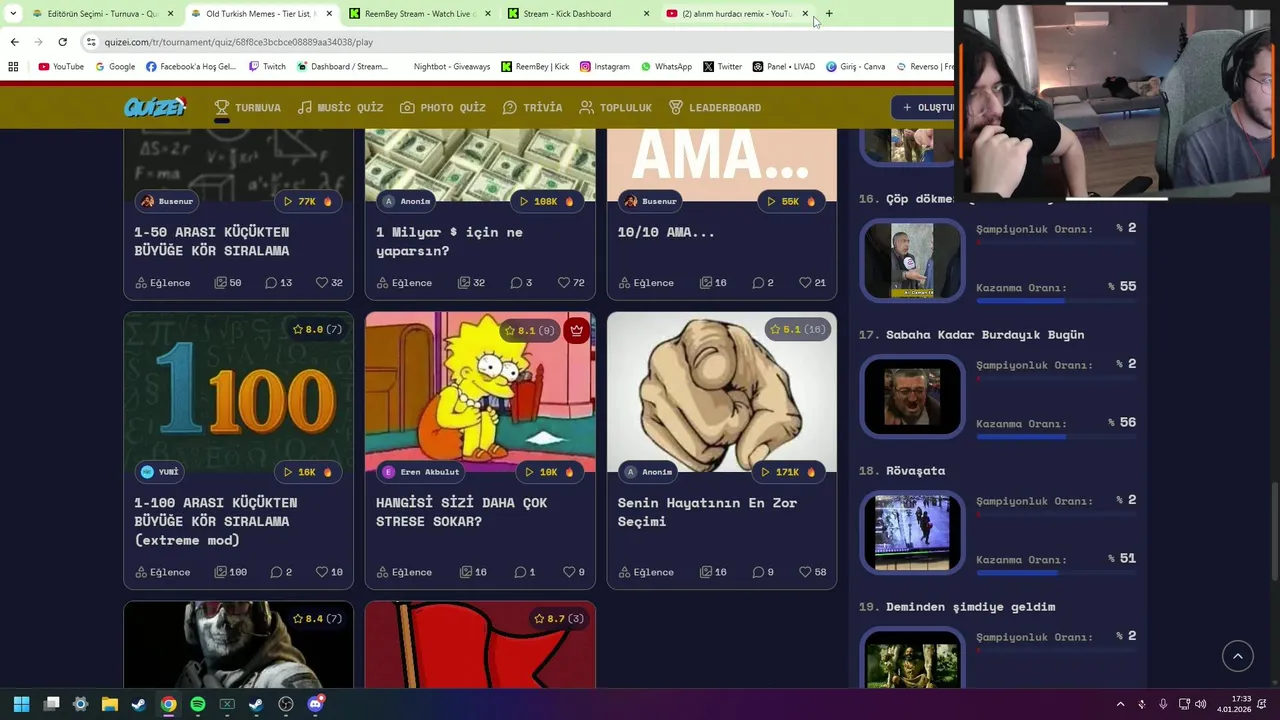Show hidden system tray icons
The width and height of the screenshot is (1280, 720).
tap(1120, 704)
